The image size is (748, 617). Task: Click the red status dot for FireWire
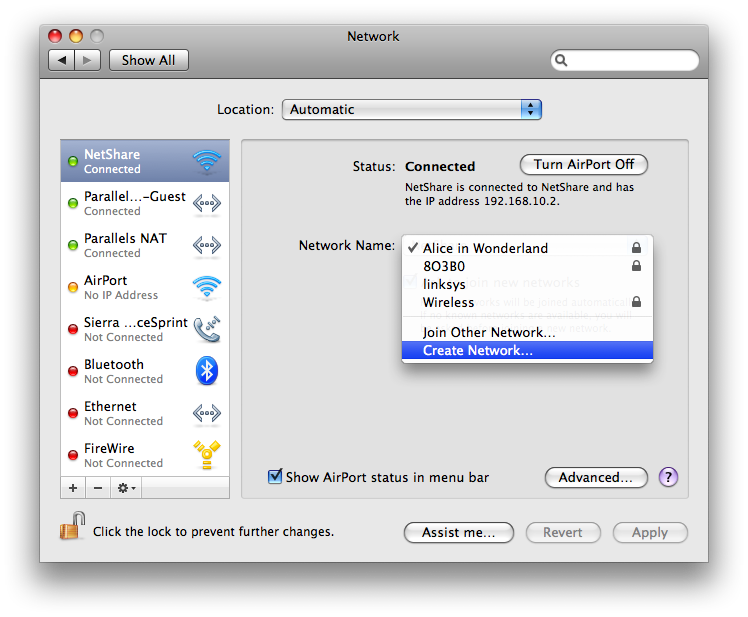coord(73,455)
